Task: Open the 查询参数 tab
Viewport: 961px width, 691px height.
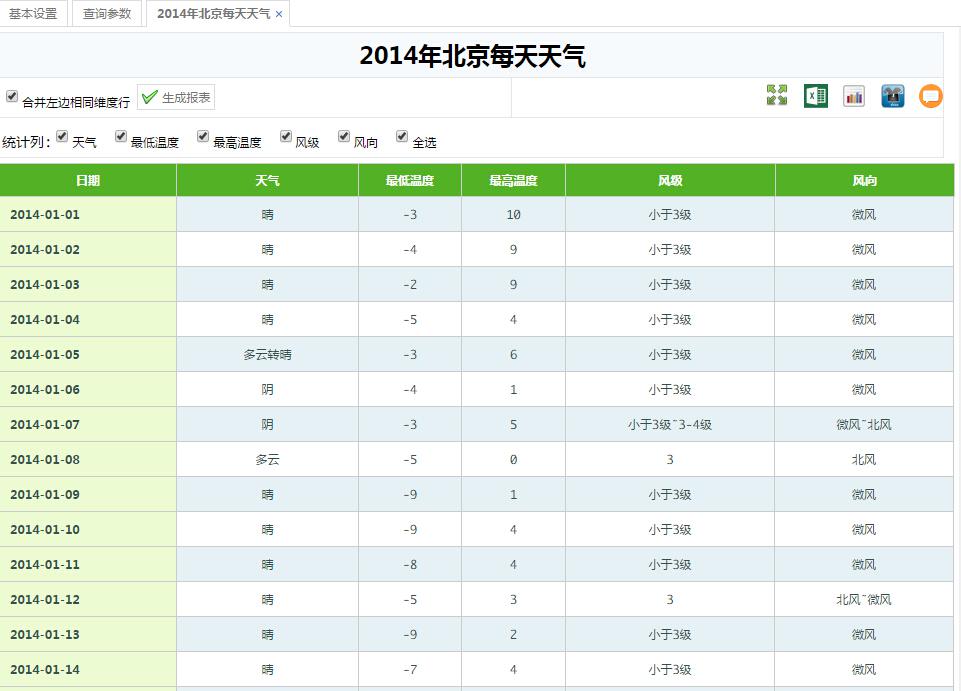Action: [107, 14]
